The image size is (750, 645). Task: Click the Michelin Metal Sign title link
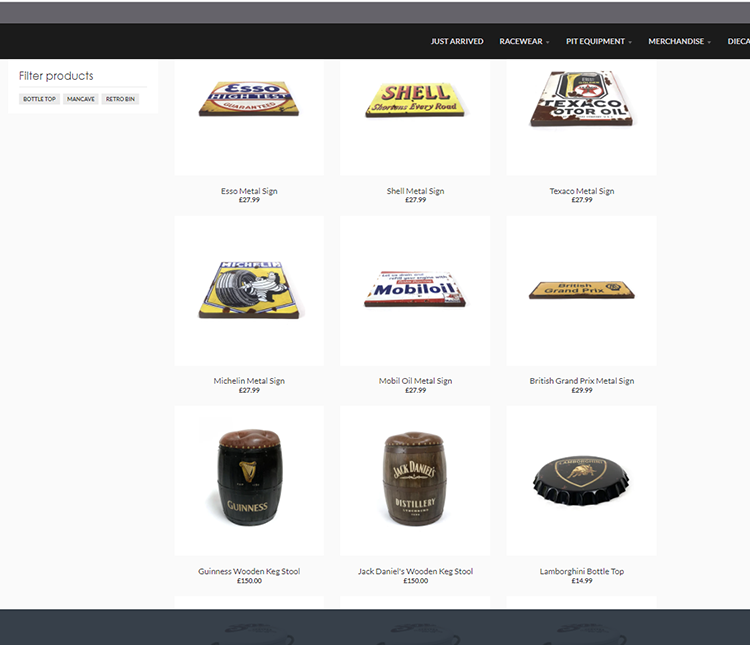249,381
